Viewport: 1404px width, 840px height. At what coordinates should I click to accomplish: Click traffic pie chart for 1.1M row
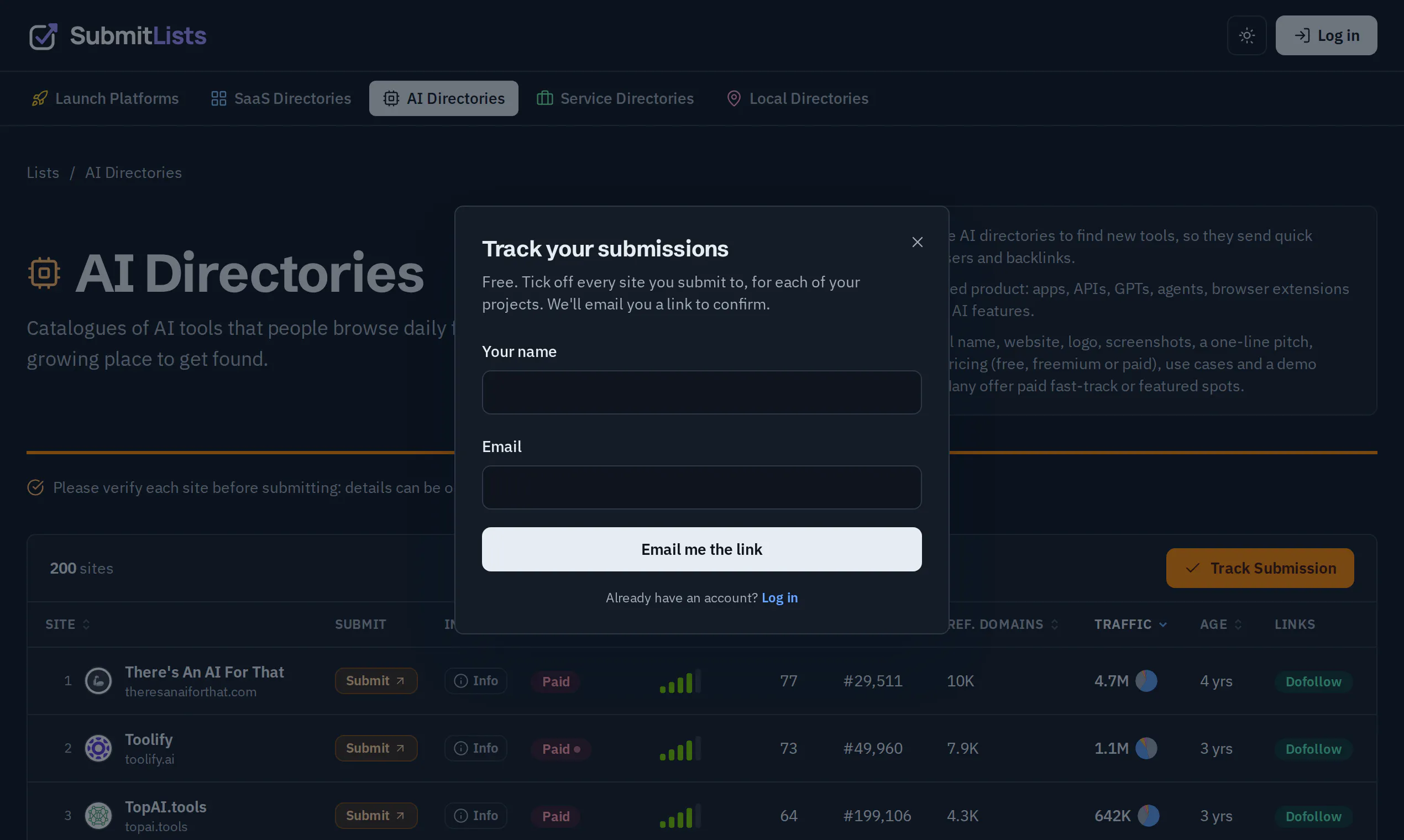(1146, 748)
